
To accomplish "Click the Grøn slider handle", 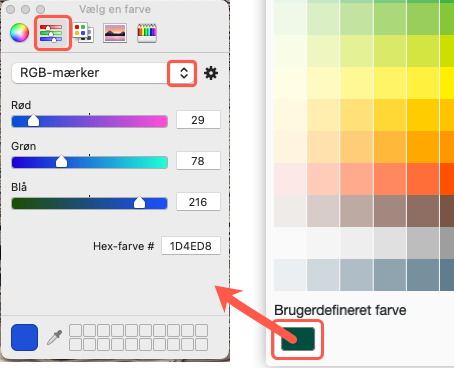I will point(61,162).
